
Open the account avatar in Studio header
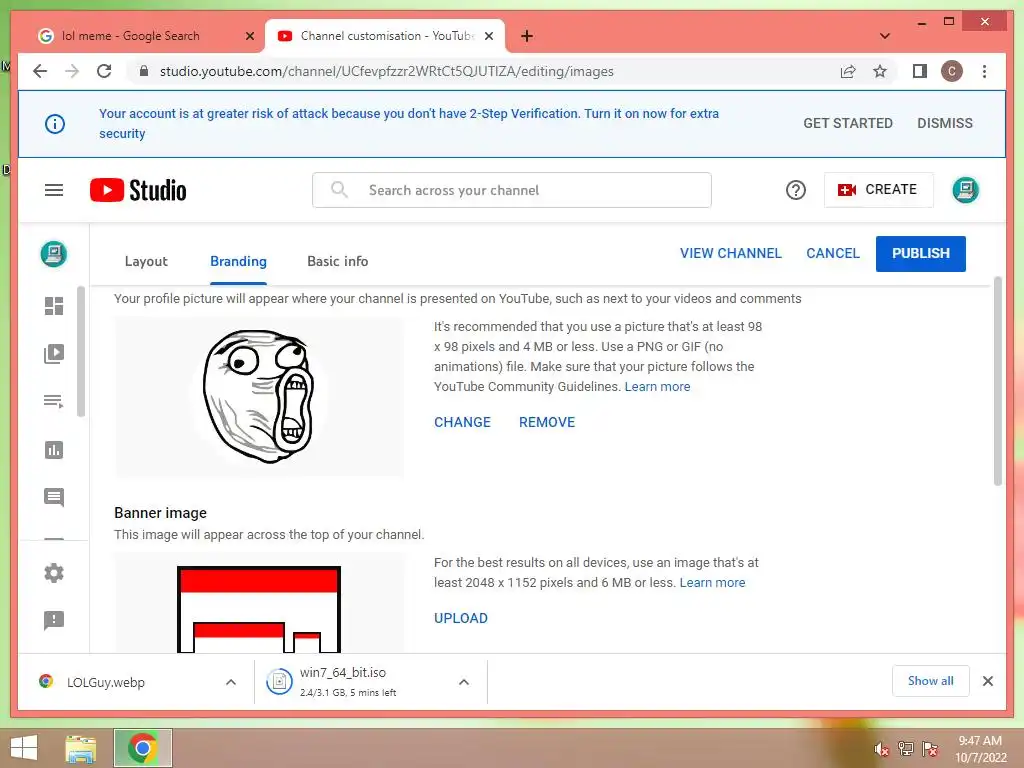pos(965,190)
